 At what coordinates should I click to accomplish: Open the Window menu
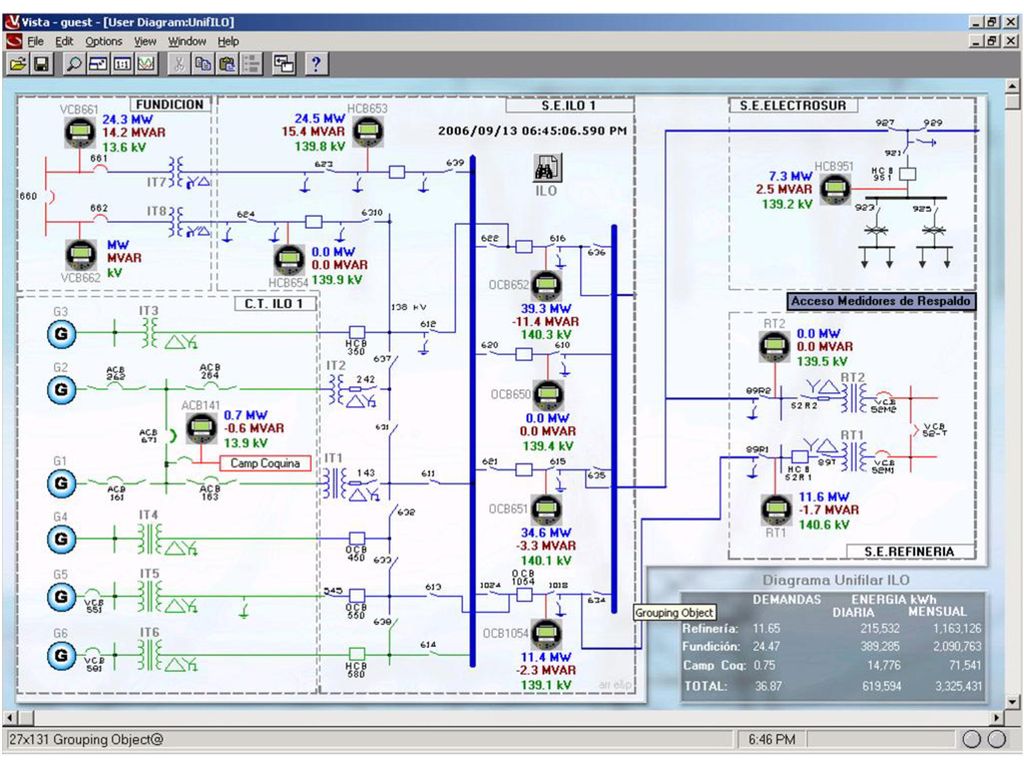pyautogui.click(x=187, y=41)
